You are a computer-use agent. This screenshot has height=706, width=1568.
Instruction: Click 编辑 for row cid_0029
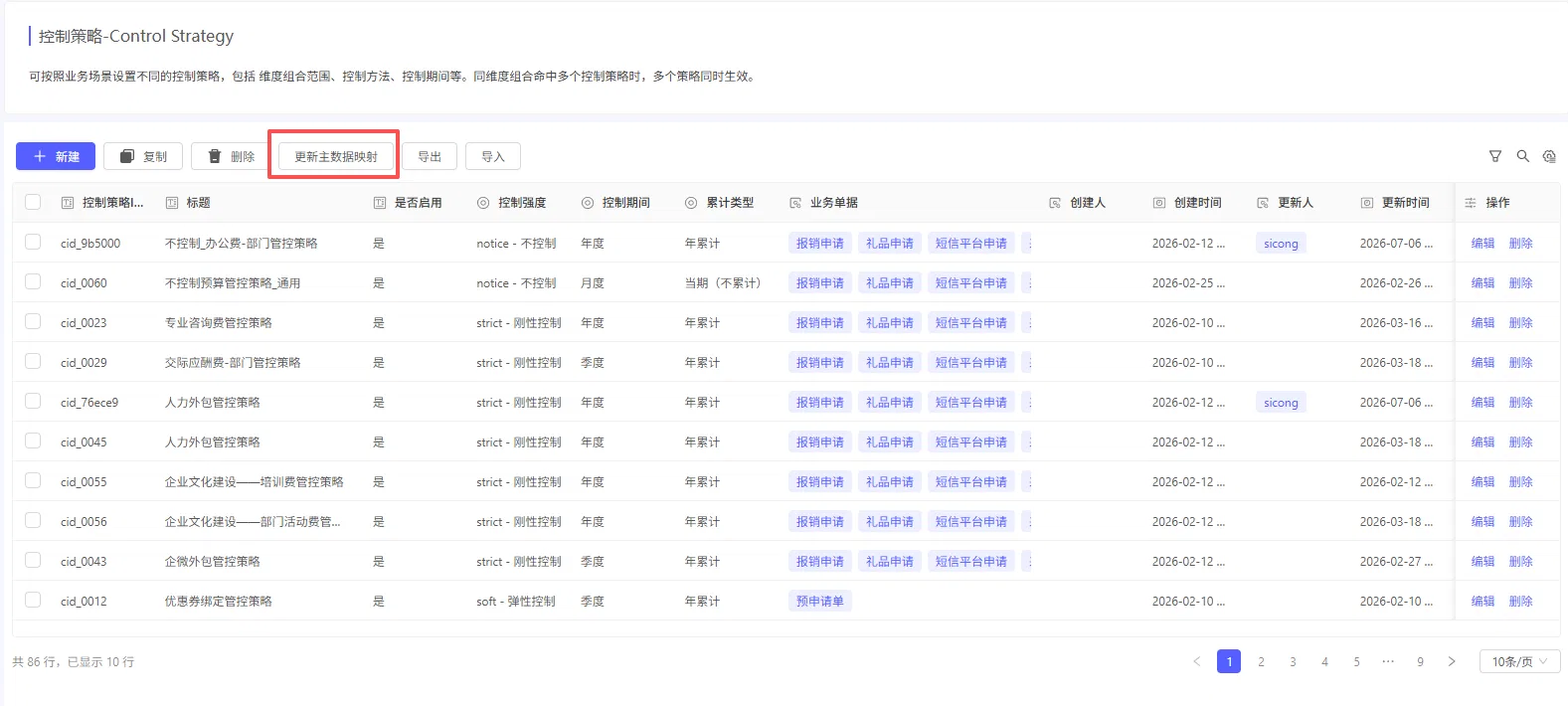pyautogui.click(x=1482, y=362)
